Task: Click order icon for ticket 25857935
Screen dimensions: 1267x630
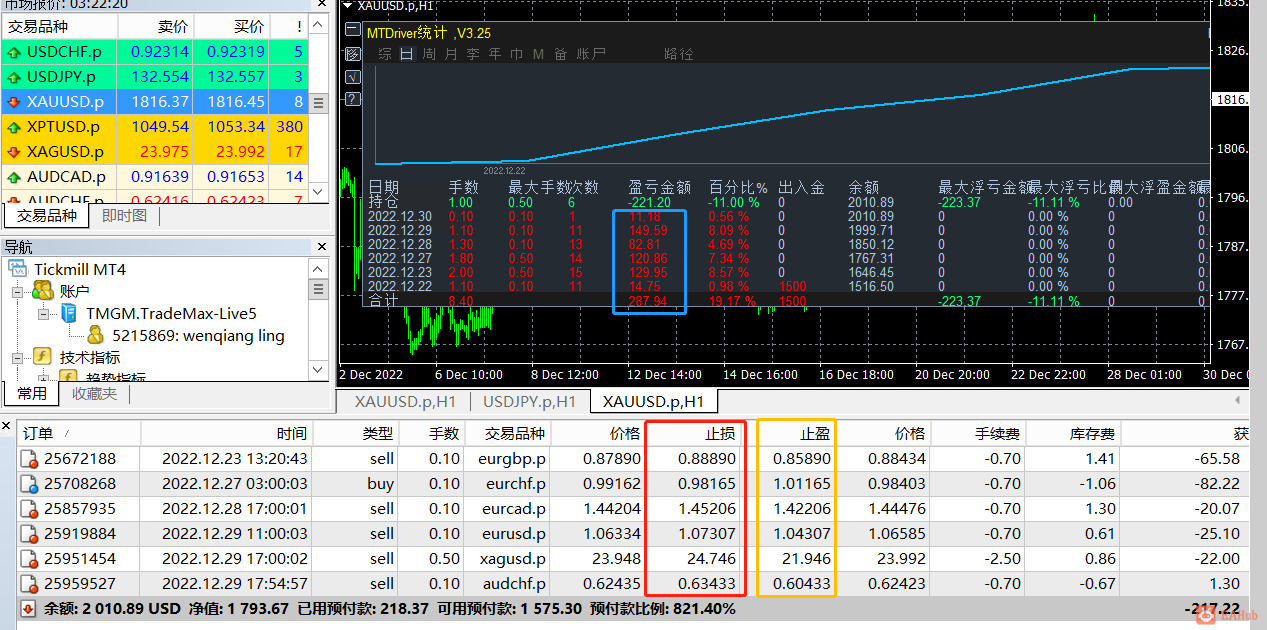Action: tap(30, 509)
